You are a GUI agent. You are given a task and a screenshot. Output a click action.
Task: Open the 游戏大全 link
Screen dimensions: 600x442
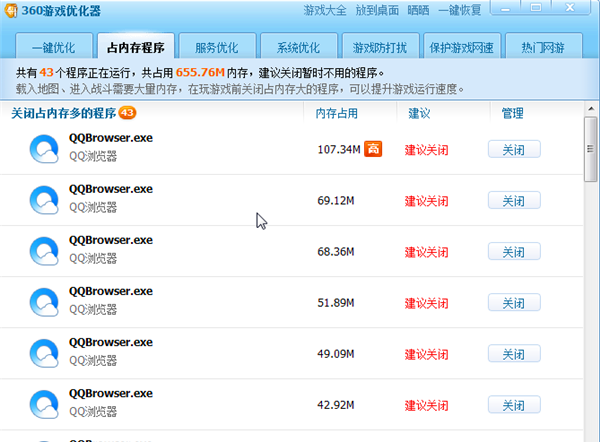[325, 10]
